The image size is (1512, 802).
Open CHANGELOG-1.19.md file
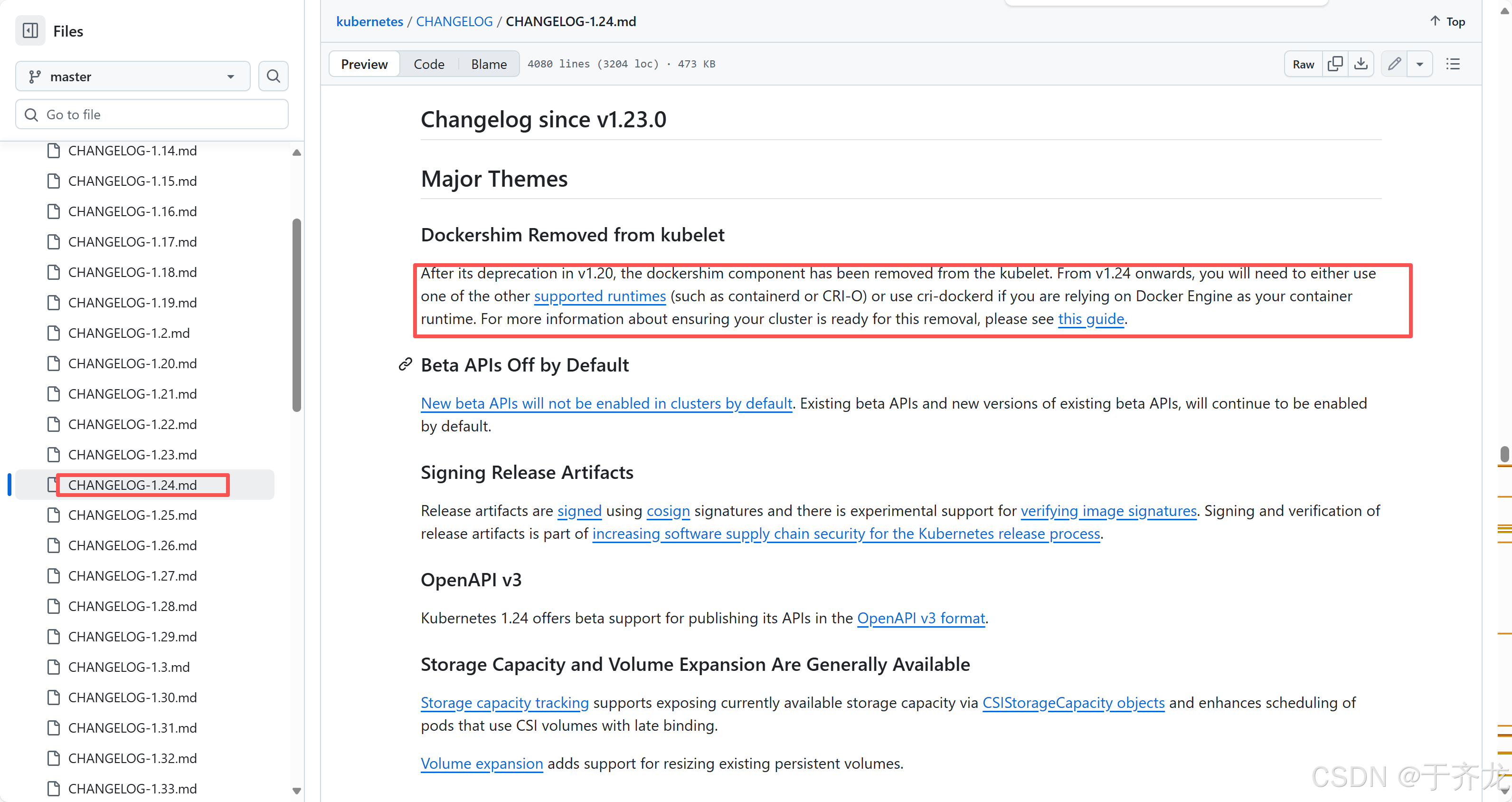tap(132, 303)
